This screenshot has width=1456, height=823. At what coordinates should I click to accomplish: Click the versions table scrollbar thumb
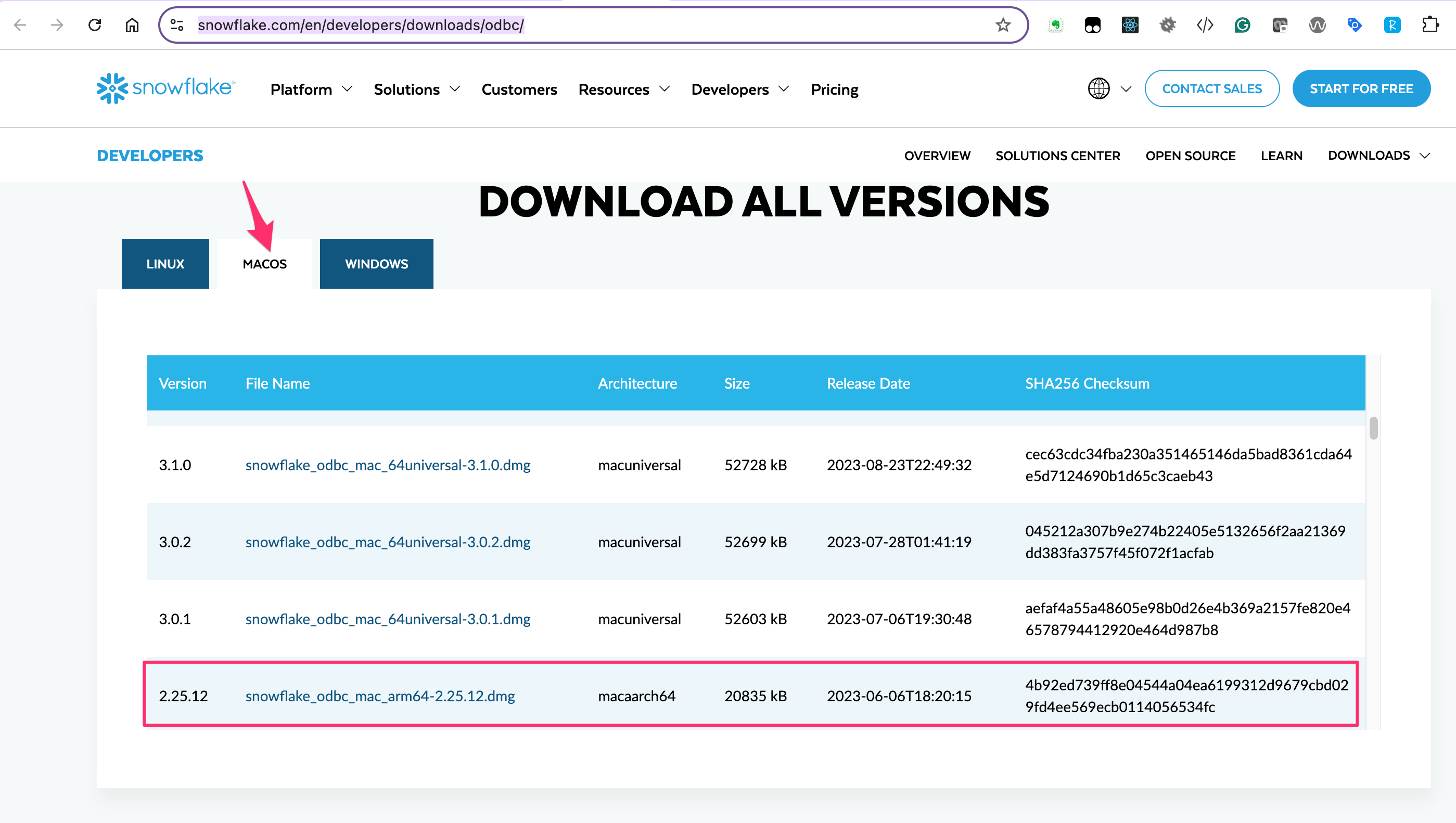click(x=1373, y=428)
